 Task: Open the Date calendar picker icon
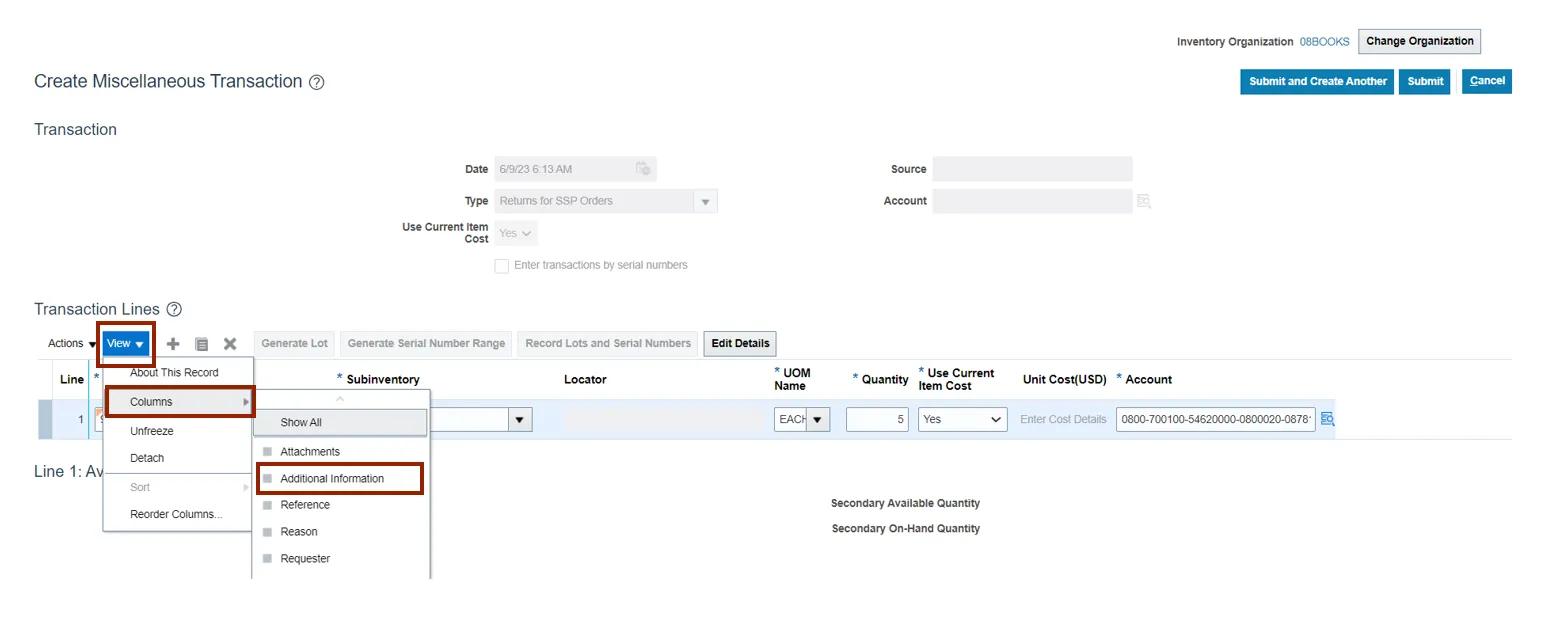[x=644, y=169]
